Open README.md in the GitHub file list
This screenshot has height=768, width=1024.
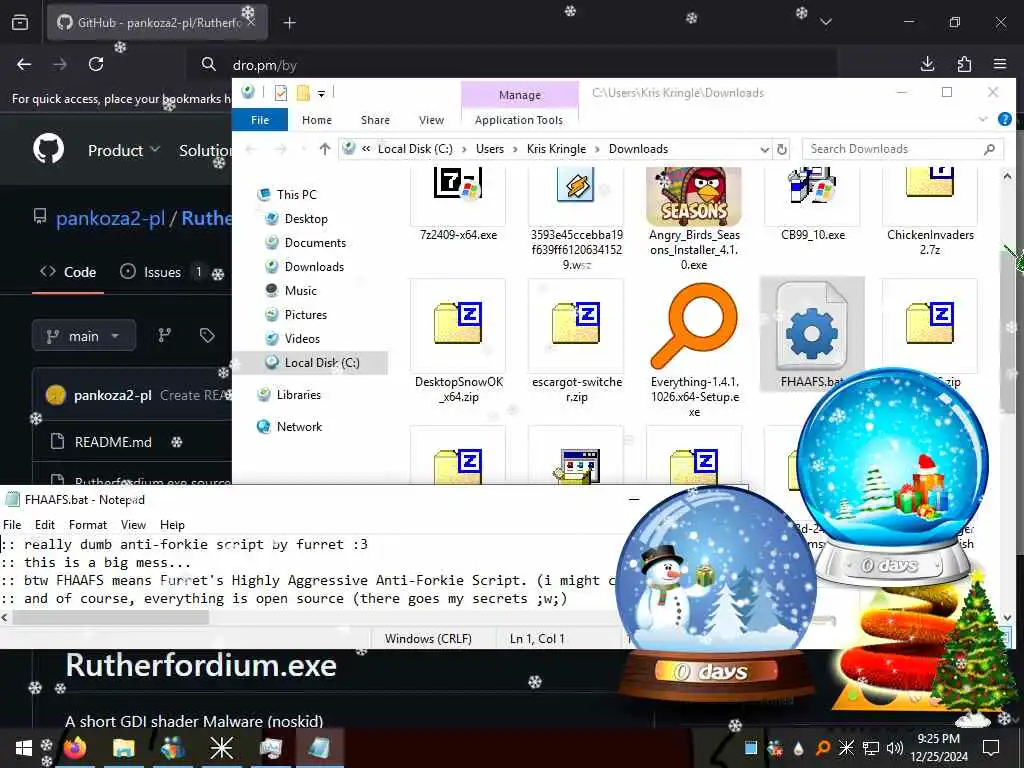pyautogui.click(x=113, y=442)
